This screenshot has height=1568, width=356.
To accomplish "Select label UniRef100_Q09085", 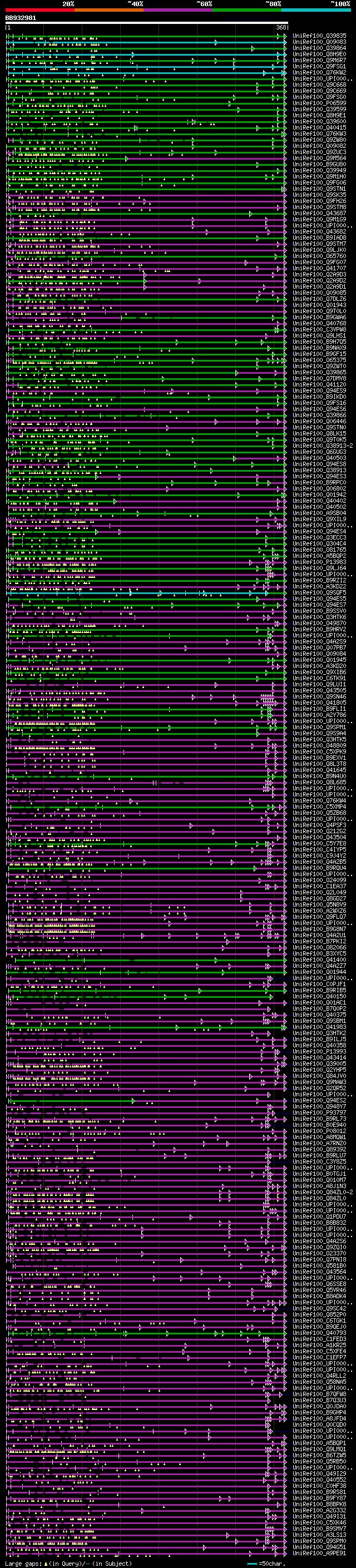I will pyautogui.click(x=319, y=293).
